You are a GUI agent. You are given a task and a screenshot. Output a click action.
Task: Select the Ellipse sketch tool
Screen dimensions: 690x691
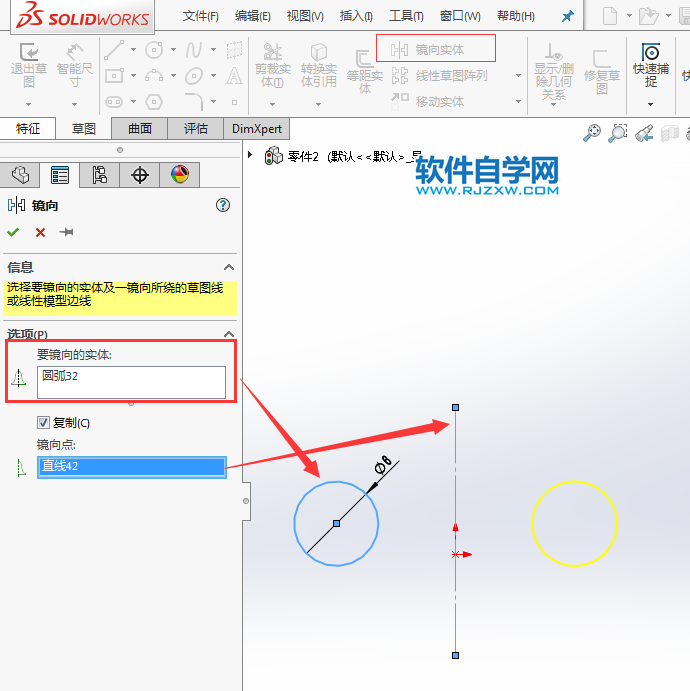pyautogui.click(x=194, y=76)
